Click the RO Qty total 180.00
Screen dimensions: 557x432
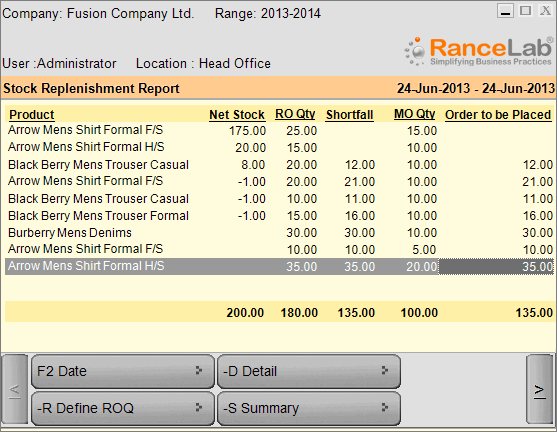pyautogui.click(x=299, y=313)
